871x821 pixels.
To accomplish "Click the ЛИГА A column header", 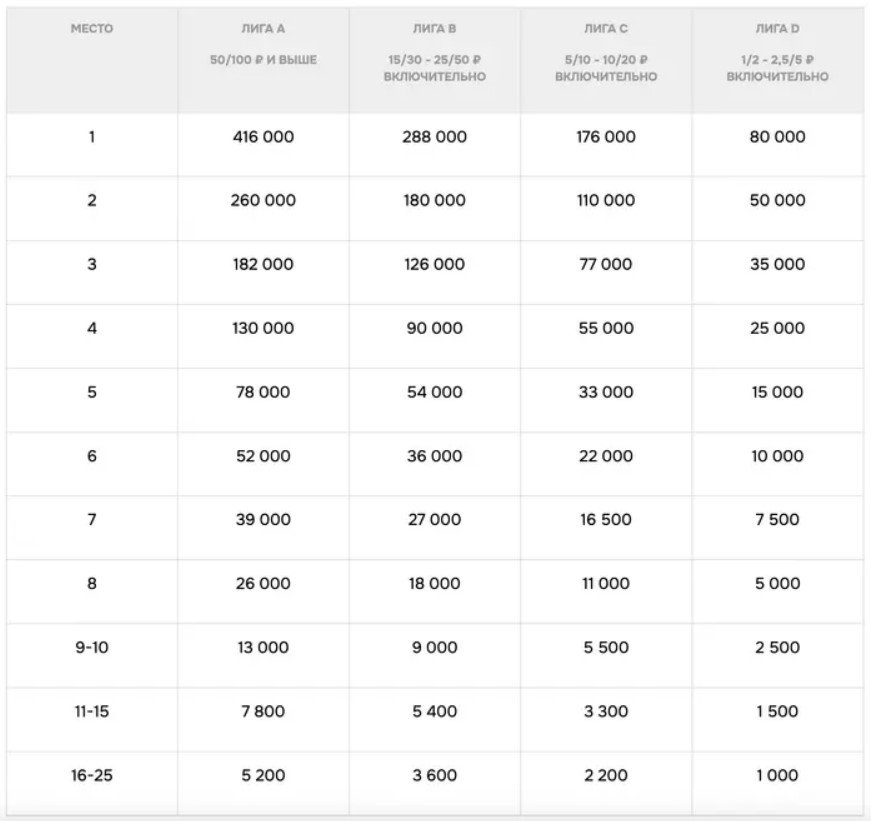I will pos(264,29).
